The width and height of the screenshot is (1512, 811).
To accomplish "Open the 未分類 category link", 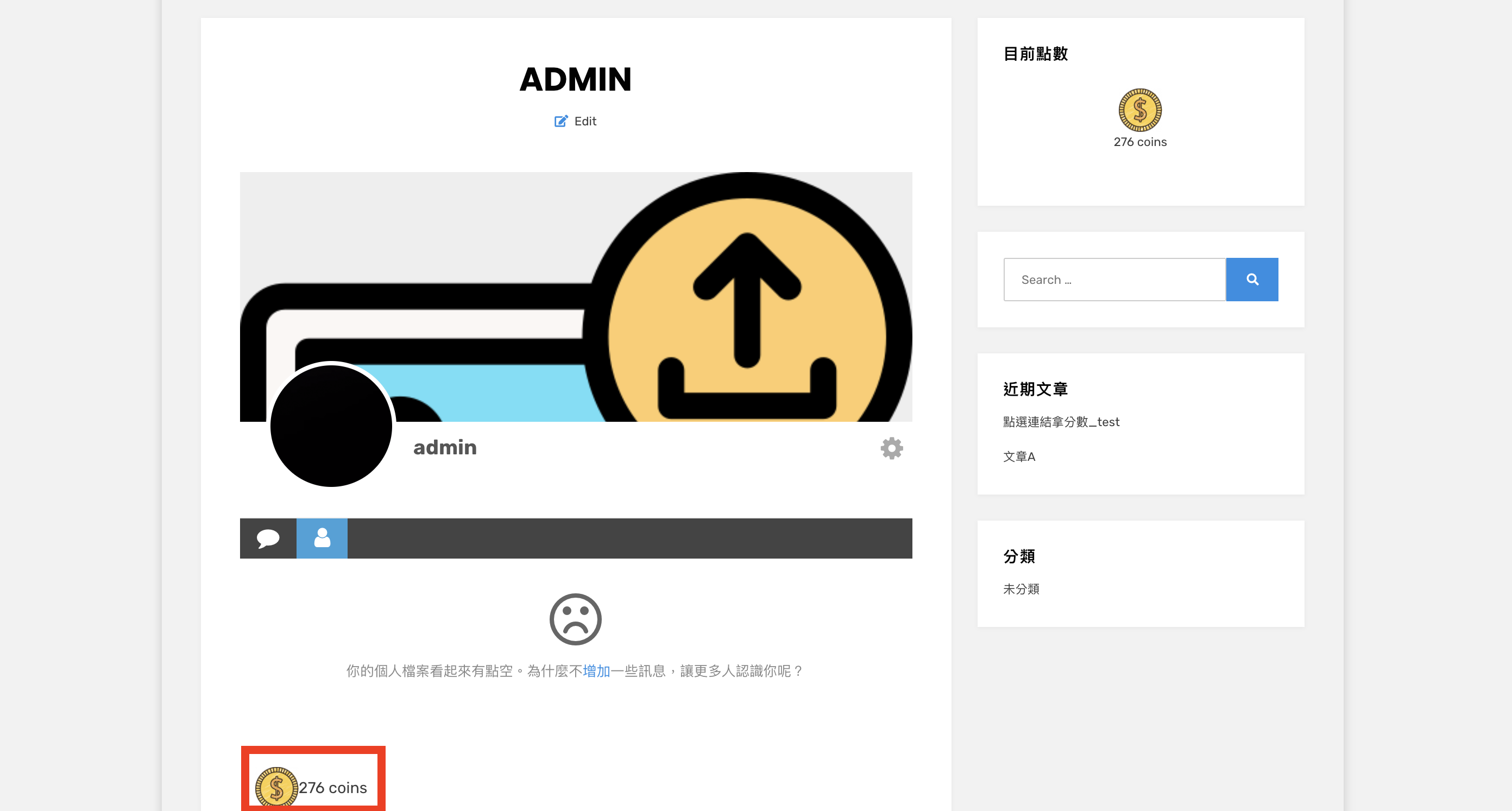I will tap(1021, 588).
